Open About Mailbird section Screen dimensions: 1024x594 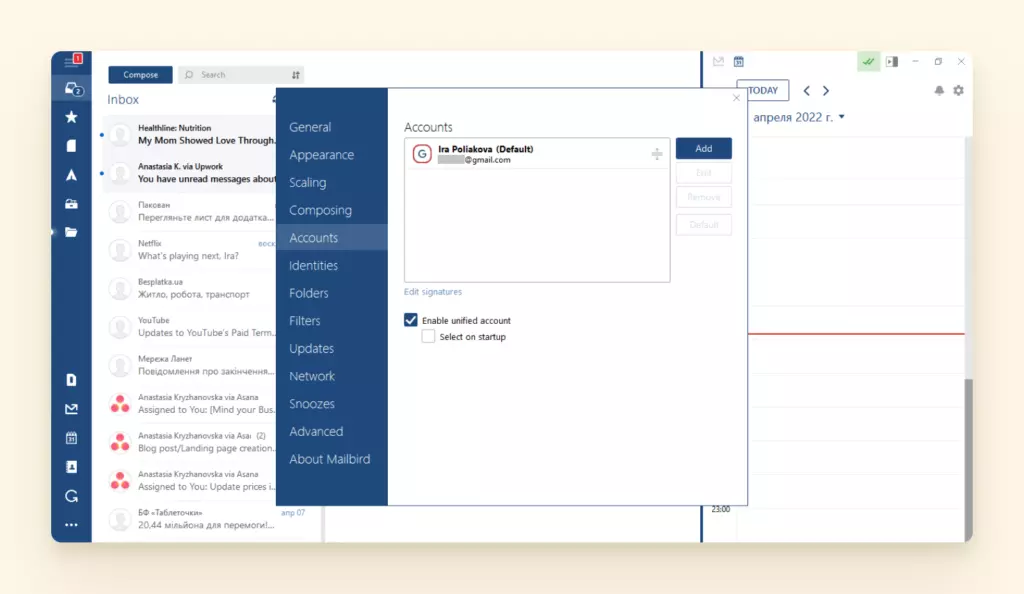pos(332,459)
